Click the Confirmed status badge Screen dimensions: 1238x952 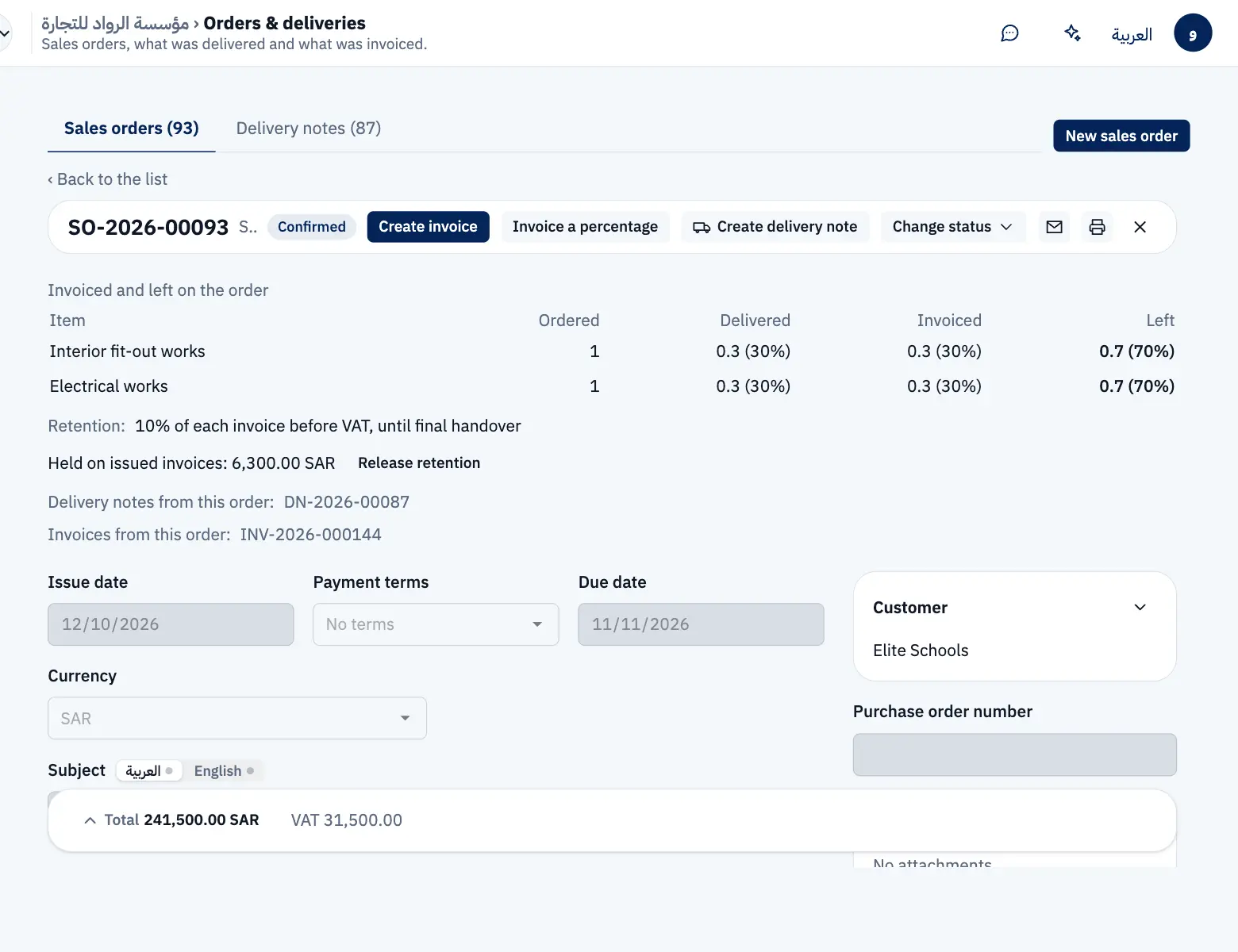(x=312, y=227)
